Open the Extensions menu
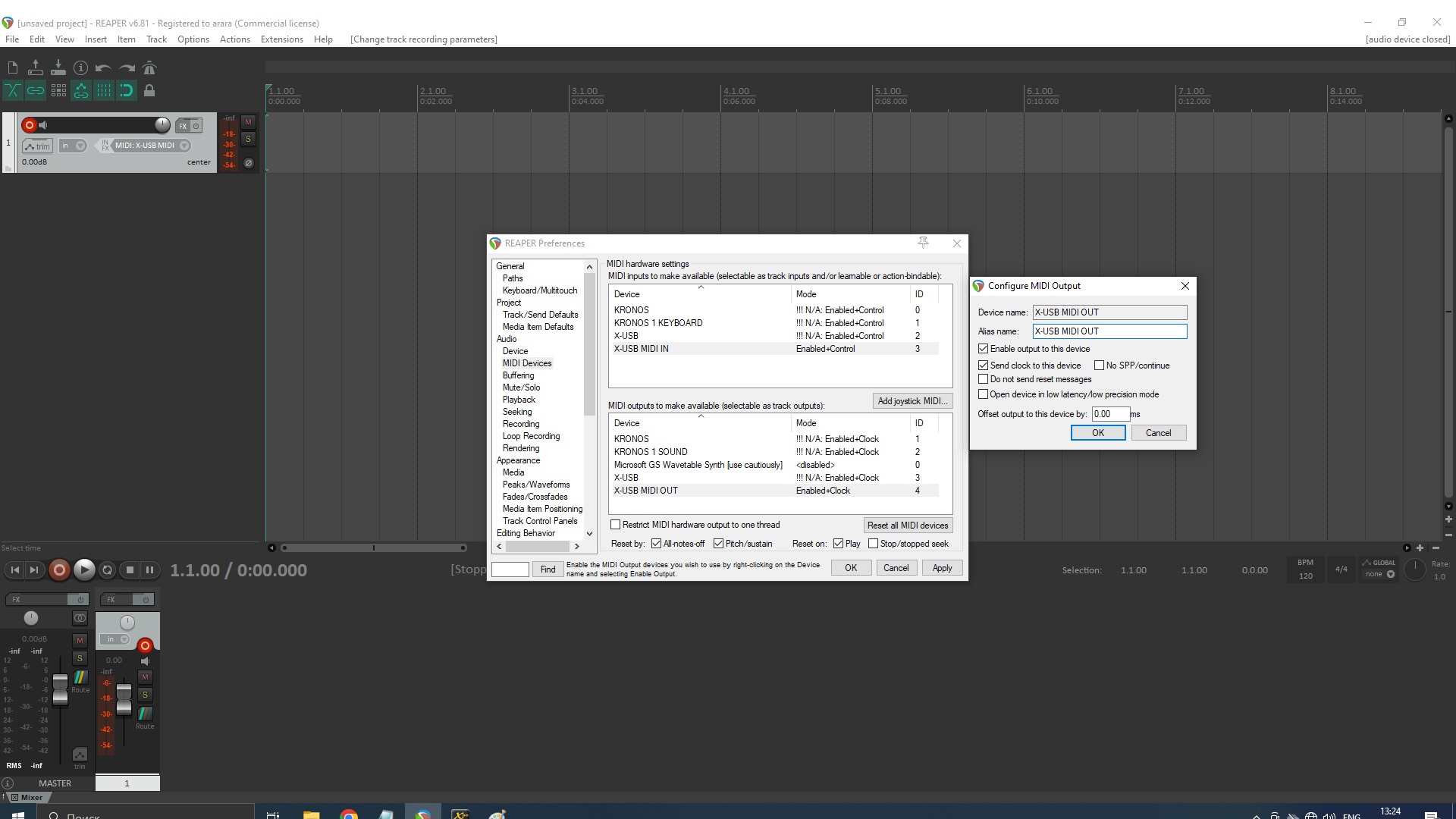Screen dimensions: 1456x819 (x=281, y=39)
